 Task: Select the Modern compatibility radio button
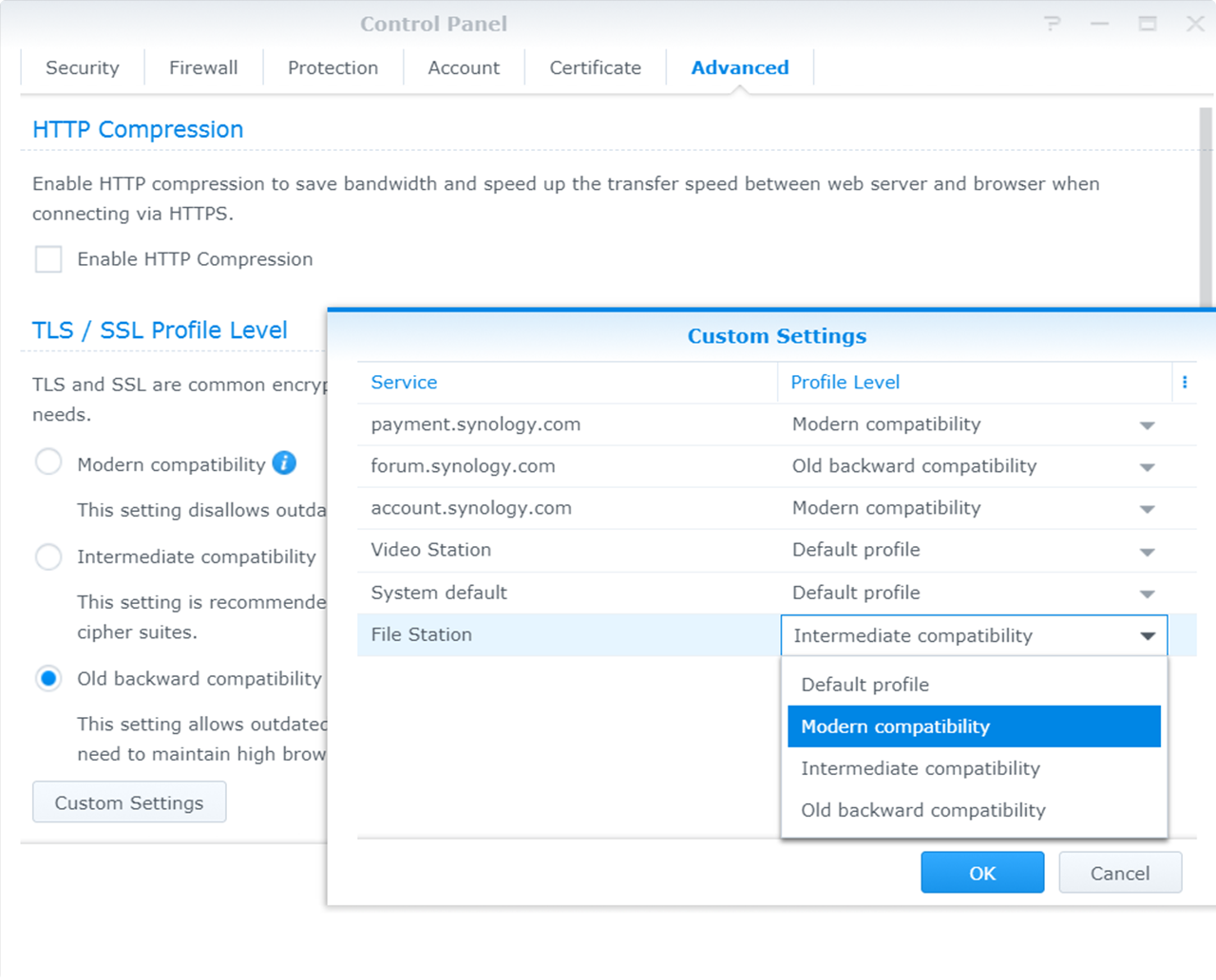[x=48, y=462]
